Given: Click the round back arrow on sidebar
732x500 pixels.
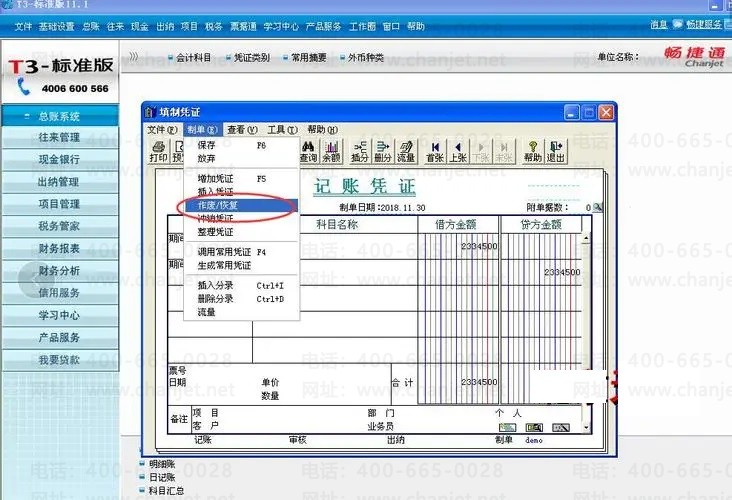Looking at the screenshot, I should [36, 279].
